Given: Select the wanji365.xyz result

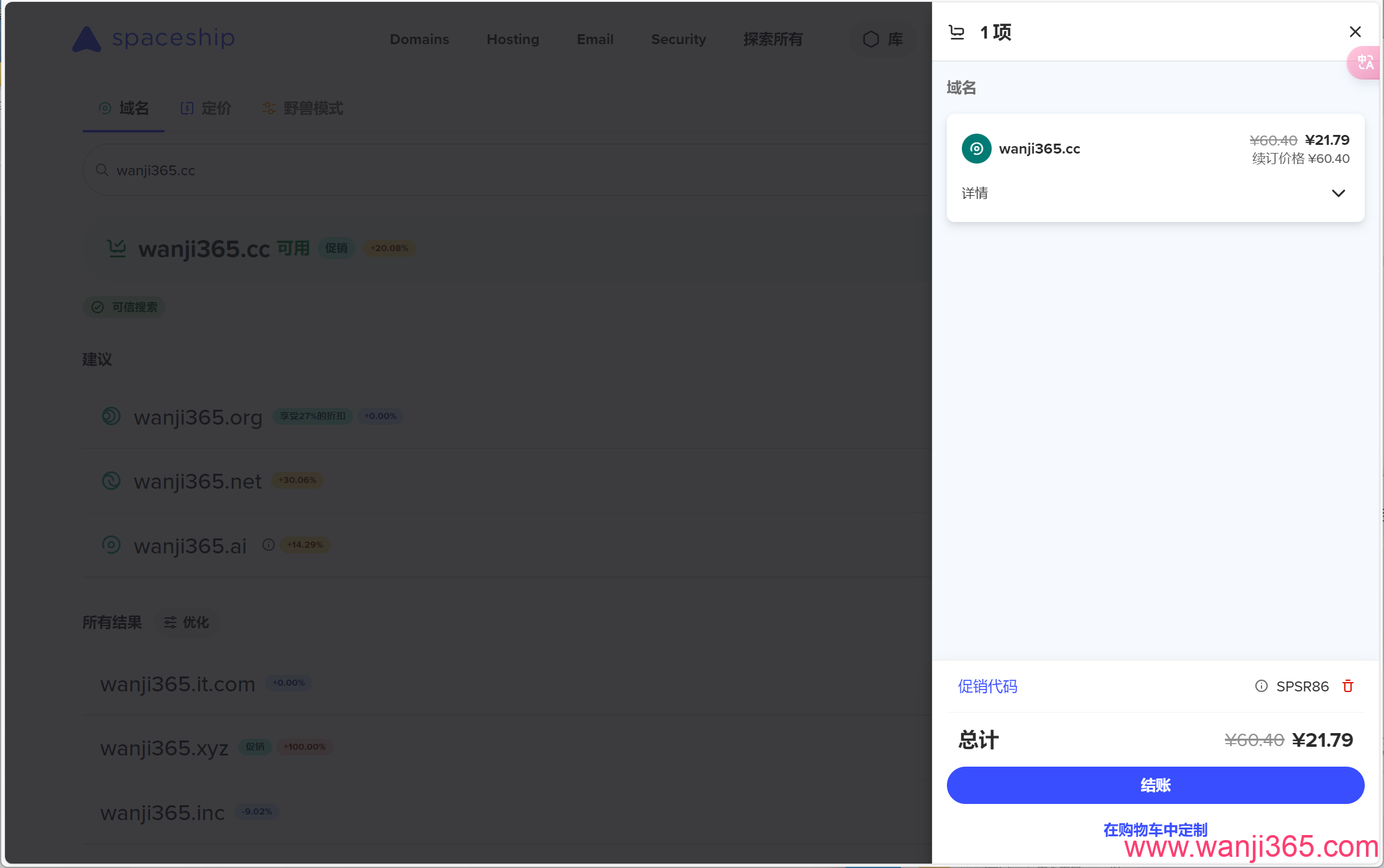Looking at the screenshot, I should pyautogui.click(x=164, y=747).
